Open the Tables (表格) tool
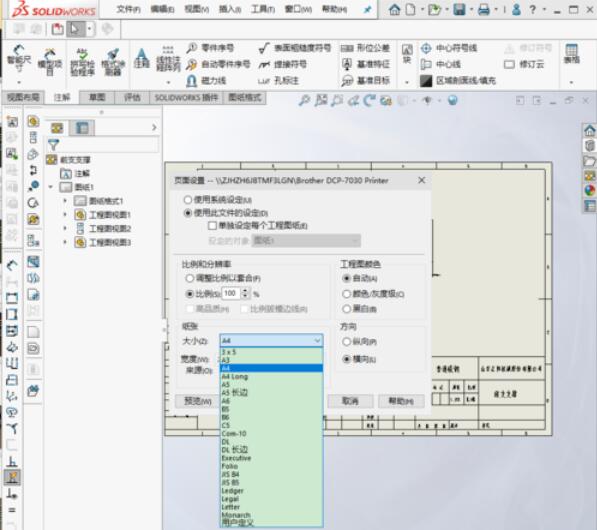 pos(571,54)
